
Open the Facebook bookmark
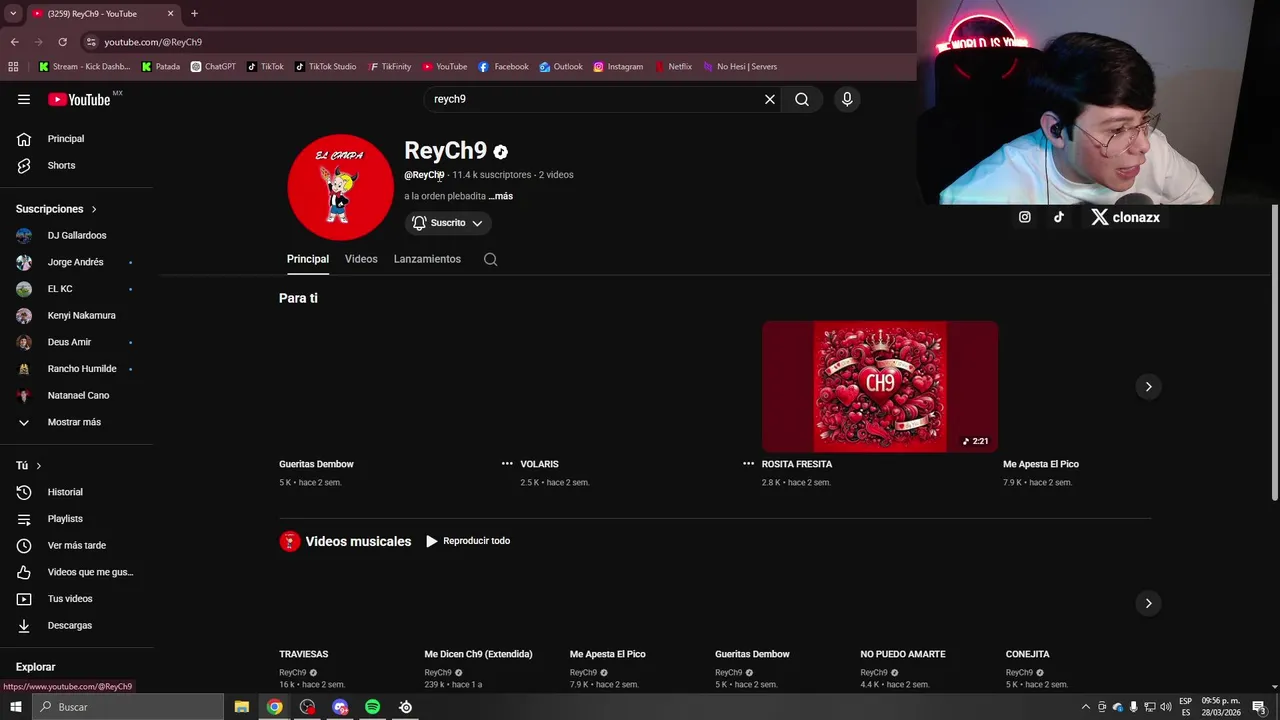503,67
